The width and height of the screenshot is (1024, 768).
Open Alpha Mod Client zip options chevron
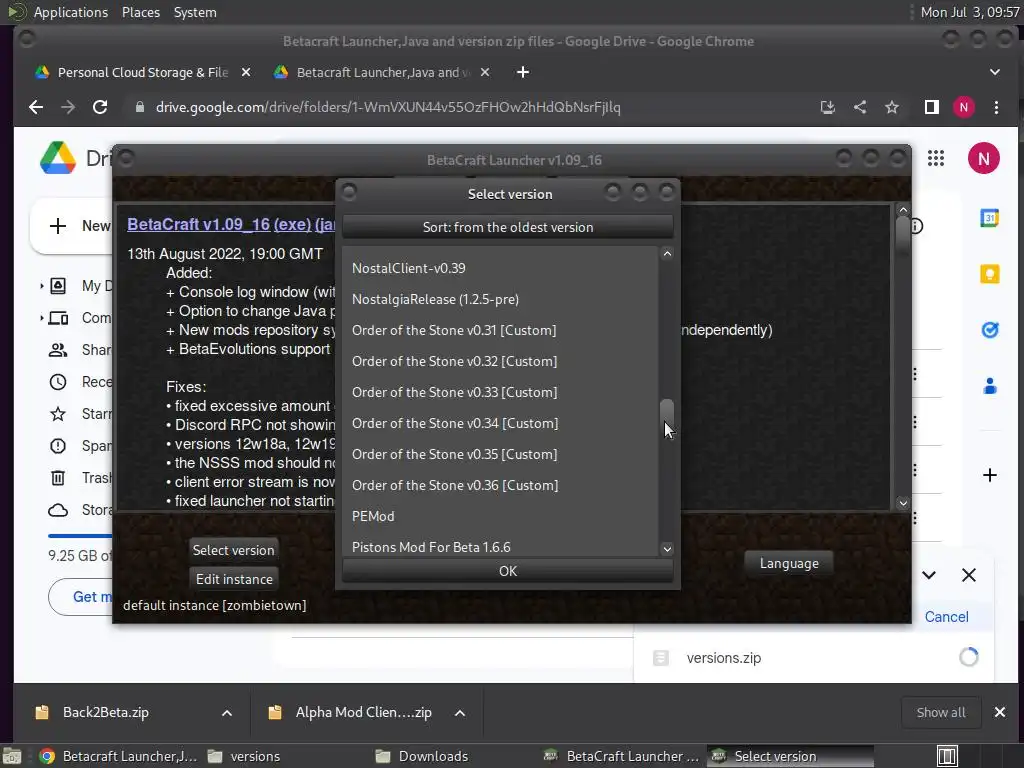(460, 713)
